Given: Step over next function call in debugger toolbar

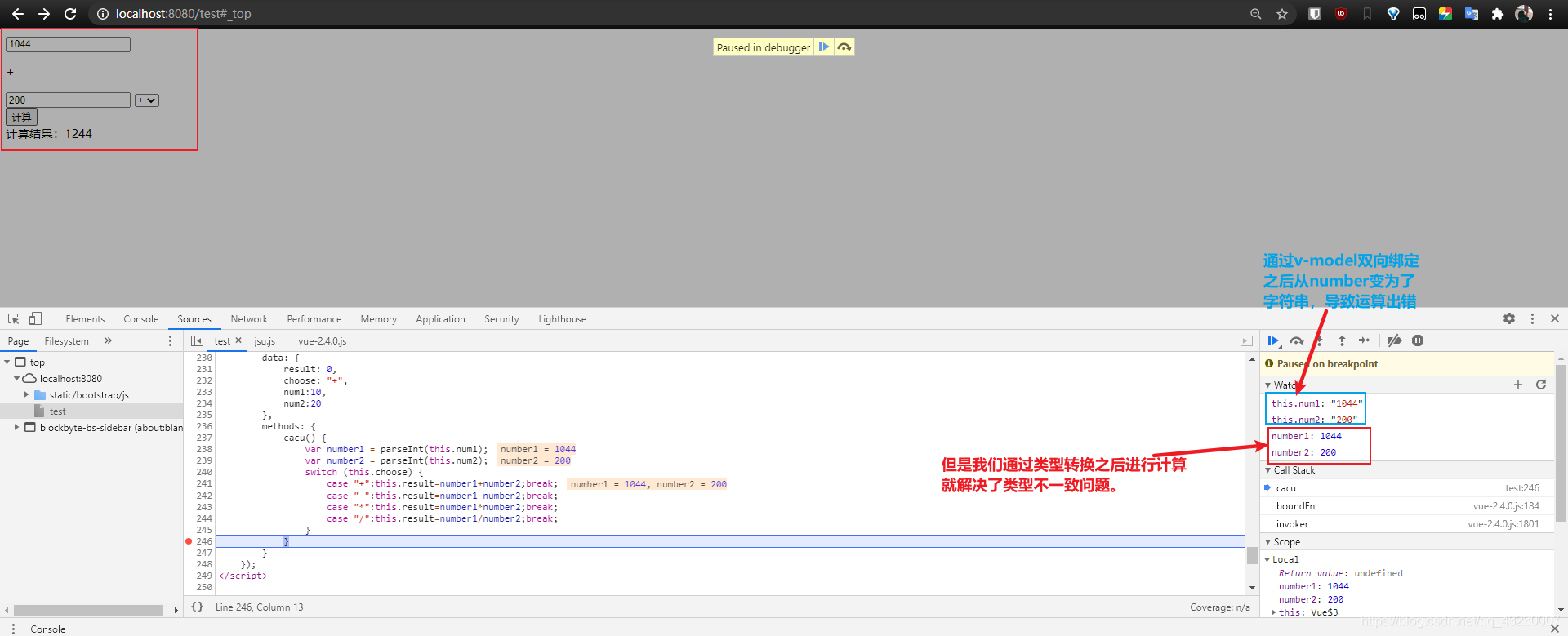Looking at the screenshot, I should click(x=1297, y=340).
